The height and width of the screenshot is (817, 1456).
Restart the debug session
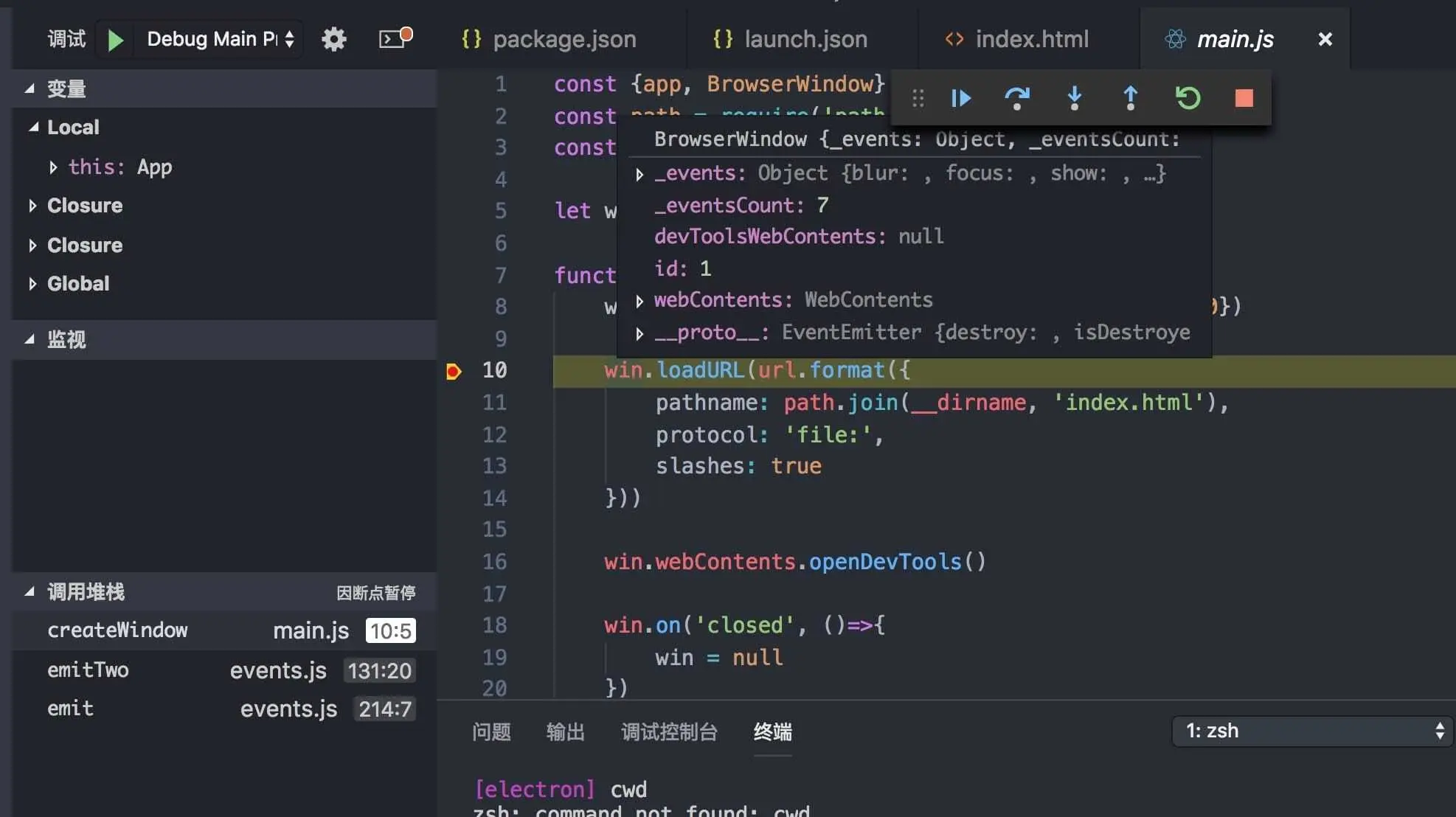[x=1188, y=98]
